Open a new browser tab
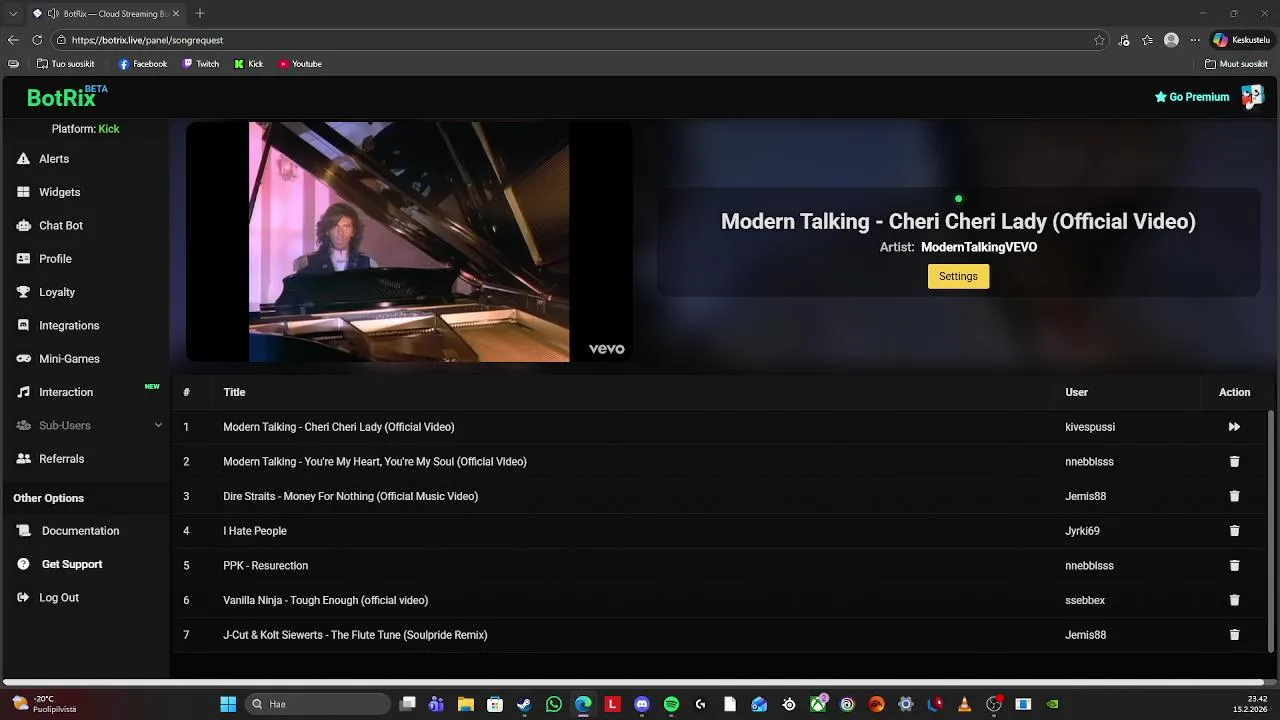The height and width of the screenshot is (720, 1280). coord(200,13)
